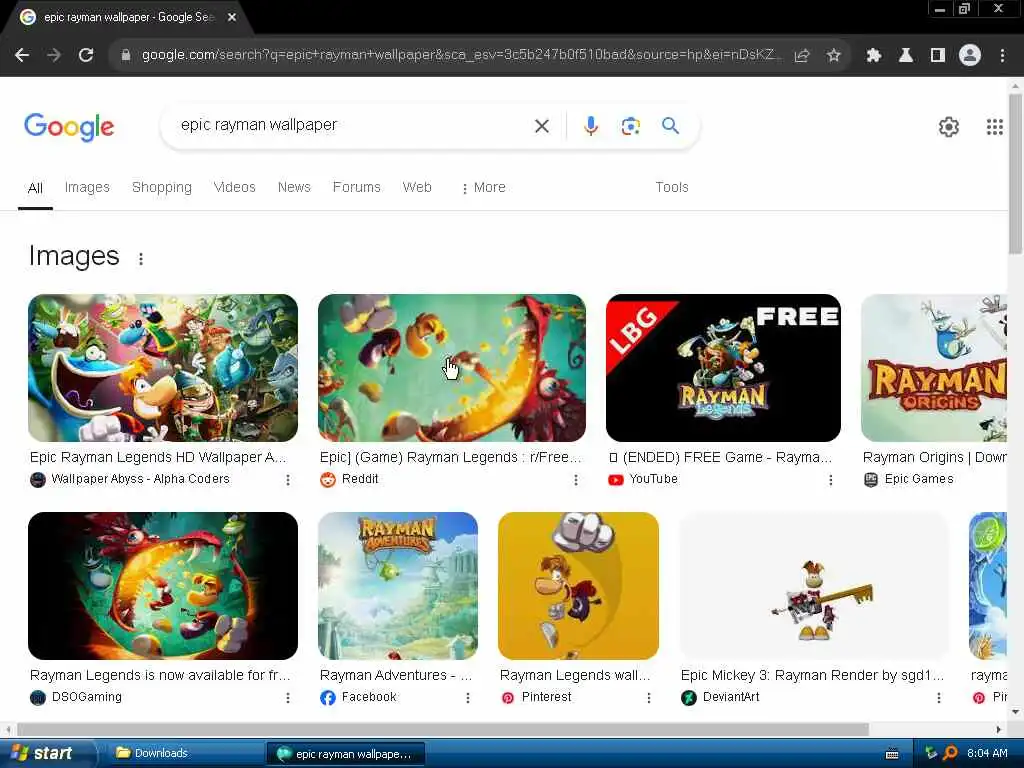Image resolution: width=1024 pixels, height=768 pixels.
Task: Open options for the DSOGaming result
Action: click(288, 698)
